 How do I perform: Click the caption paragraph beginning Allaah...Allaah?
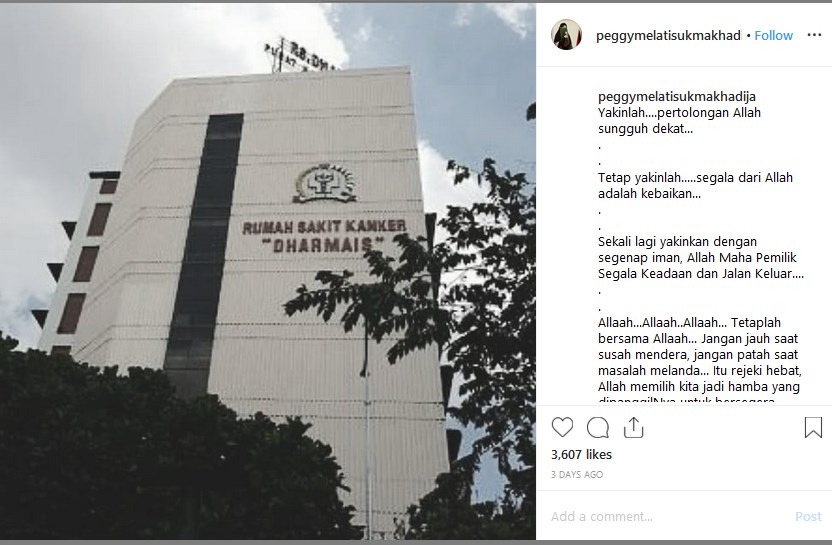tap(699, 358)
